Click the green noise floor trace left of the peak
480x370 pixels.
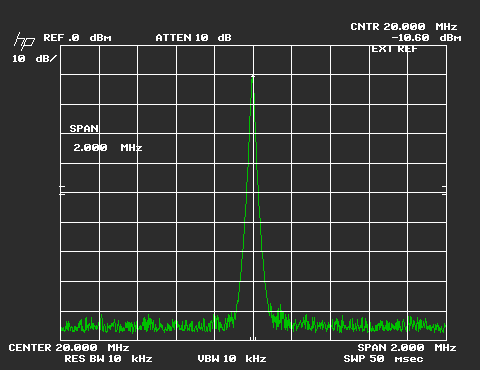click(148, 324)
